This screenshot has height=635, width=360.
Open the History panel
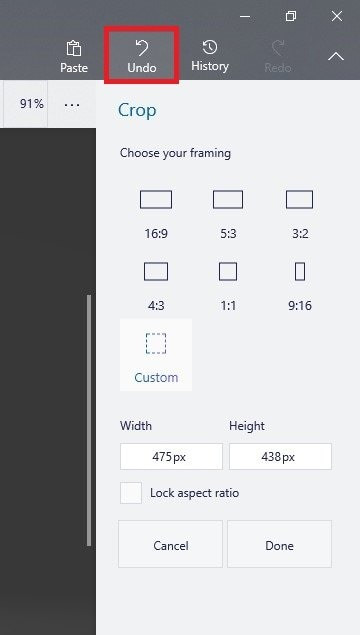(x=210, y=56)
